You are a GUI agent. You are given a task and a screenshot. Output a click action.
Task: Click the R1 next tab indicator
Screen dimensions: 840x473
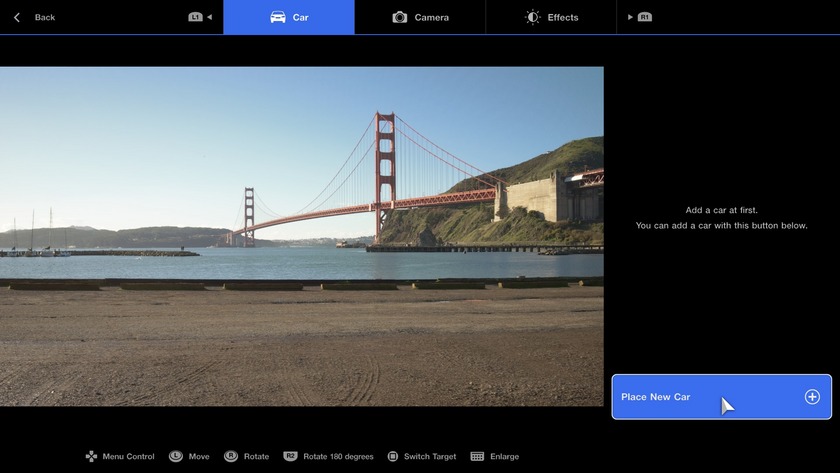pyautogui.click(x=640, y=17)
